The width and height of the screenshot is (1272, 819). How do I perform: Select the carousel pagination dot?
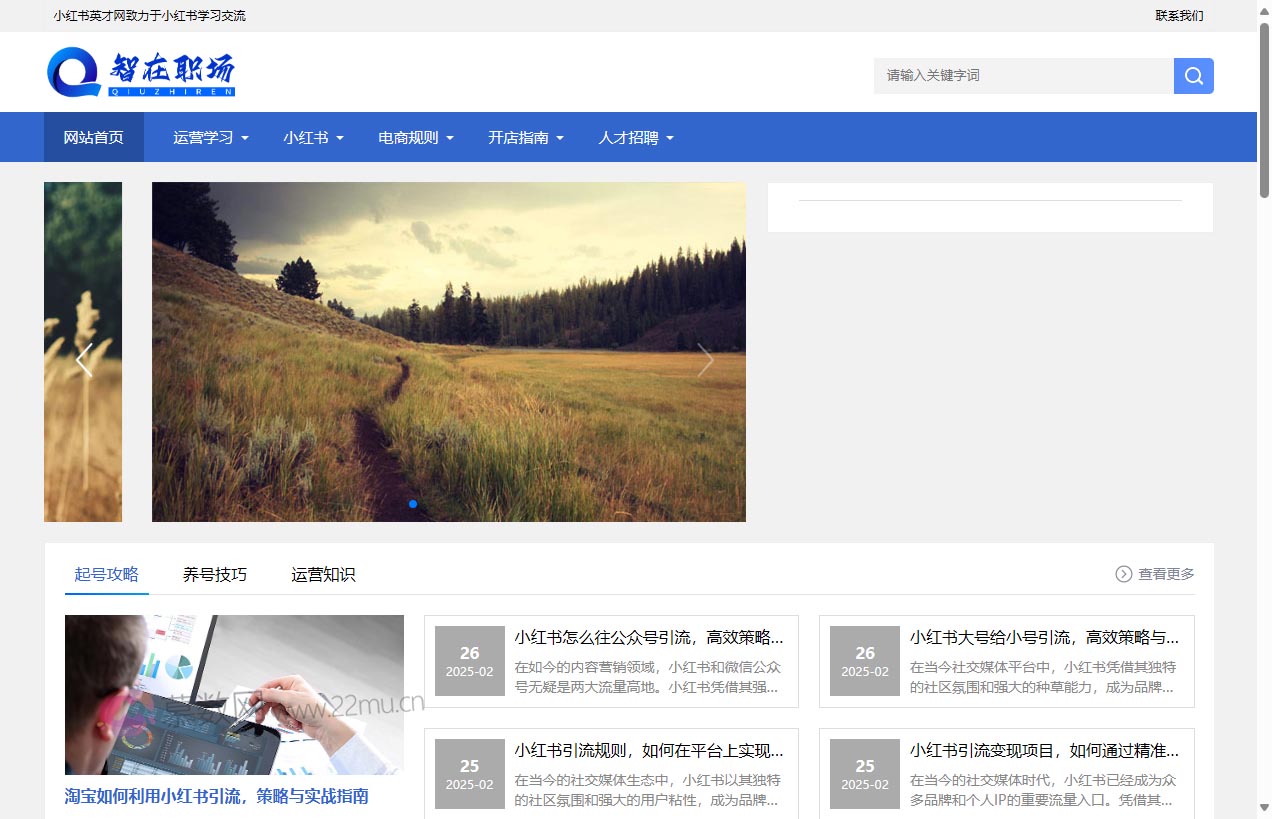point(413,504)
